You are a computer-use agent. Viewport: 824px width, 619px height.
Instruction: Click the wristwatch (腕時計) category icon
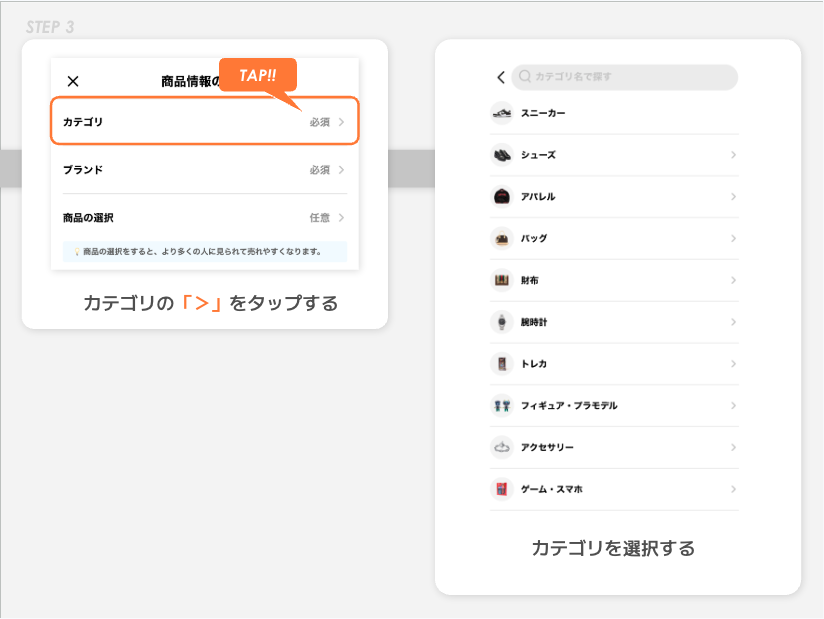point(501,322)
